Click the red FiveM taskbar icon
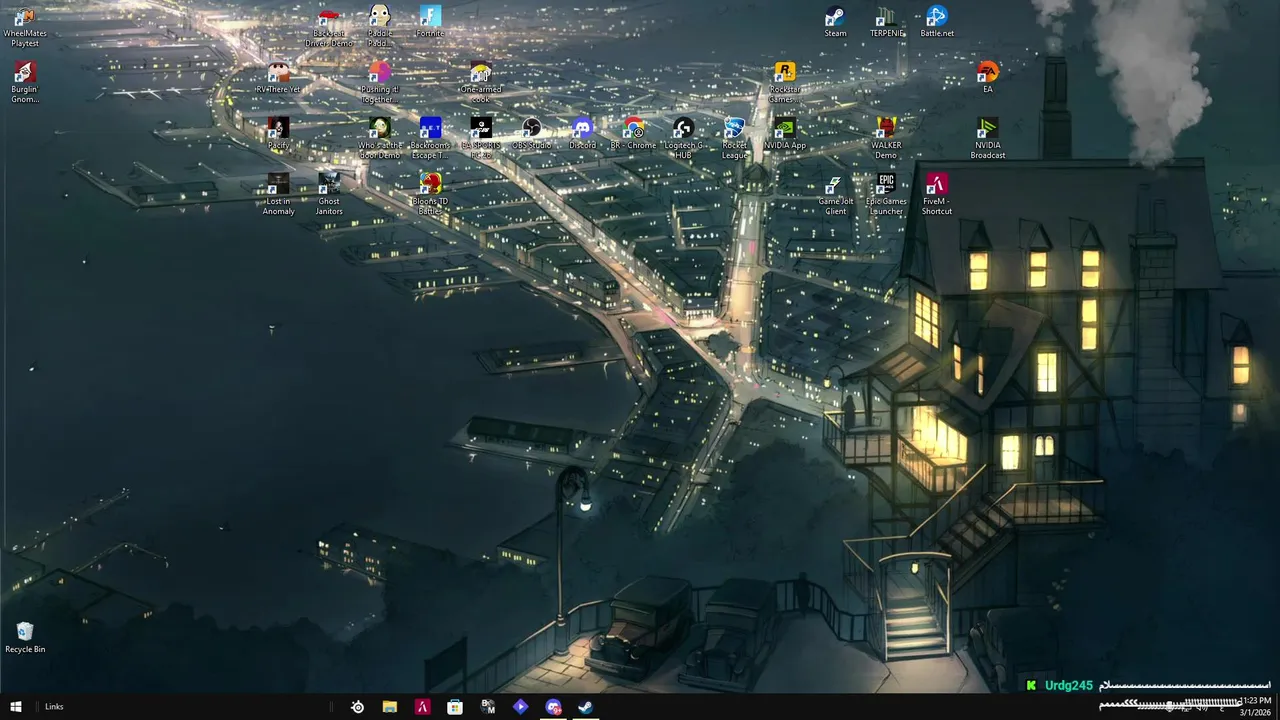 pyautogui.click(x=423, y=707)
